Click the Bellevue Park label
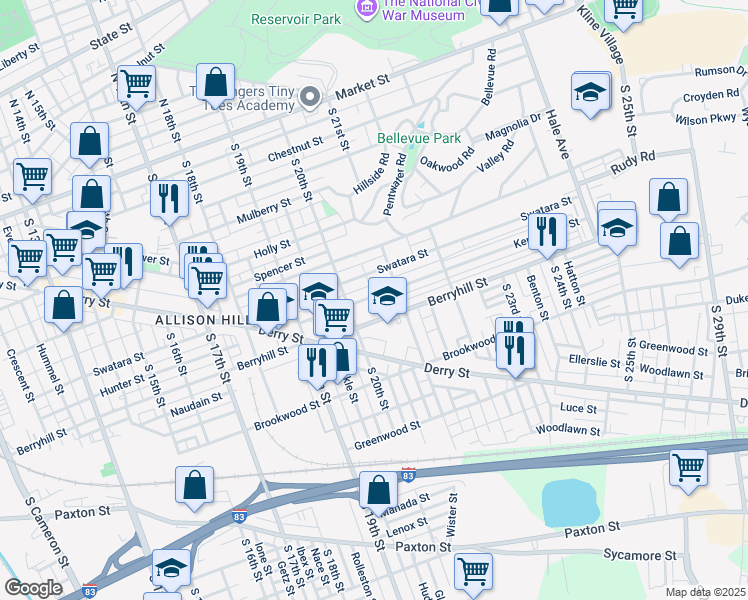 (419, 138)
